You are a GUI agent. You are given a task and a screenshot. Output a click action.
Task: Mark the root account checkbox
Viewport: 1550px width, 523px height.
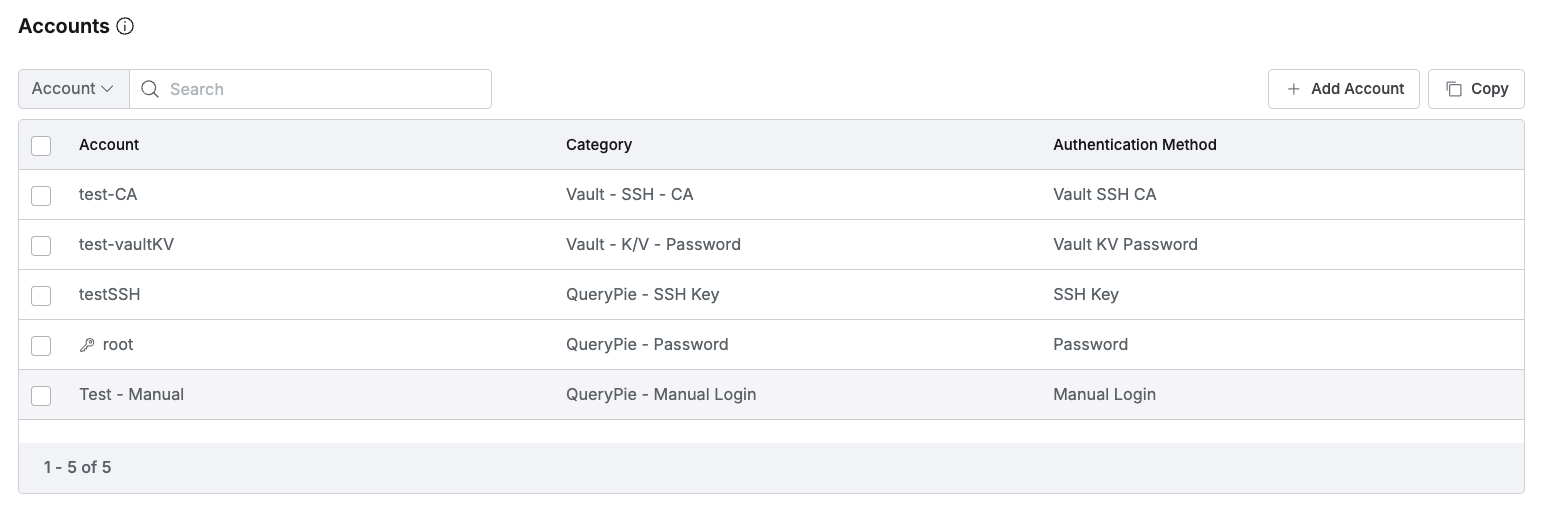[41, 346]
